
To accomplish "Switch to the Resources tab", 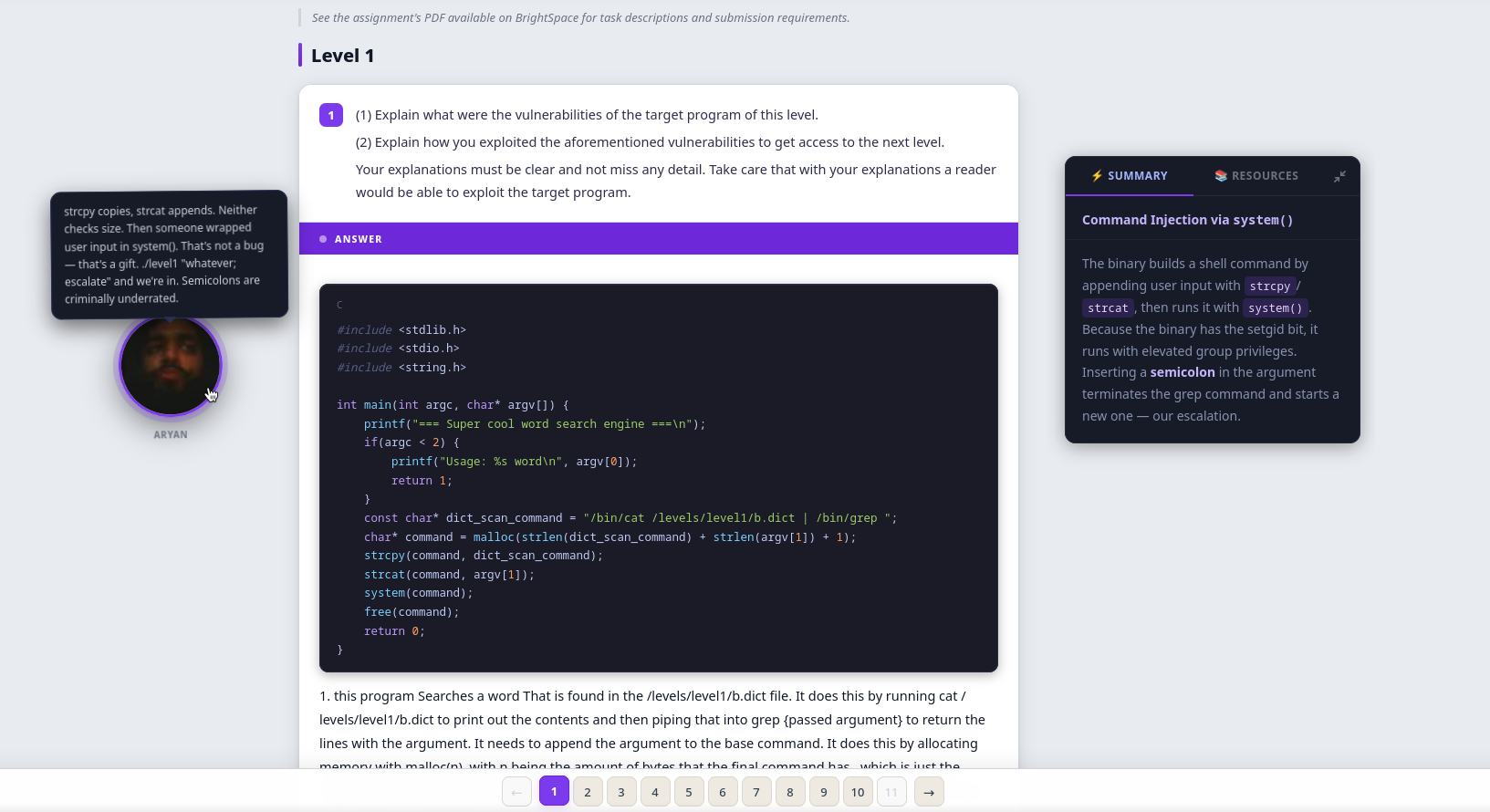I will point(1256,176).
